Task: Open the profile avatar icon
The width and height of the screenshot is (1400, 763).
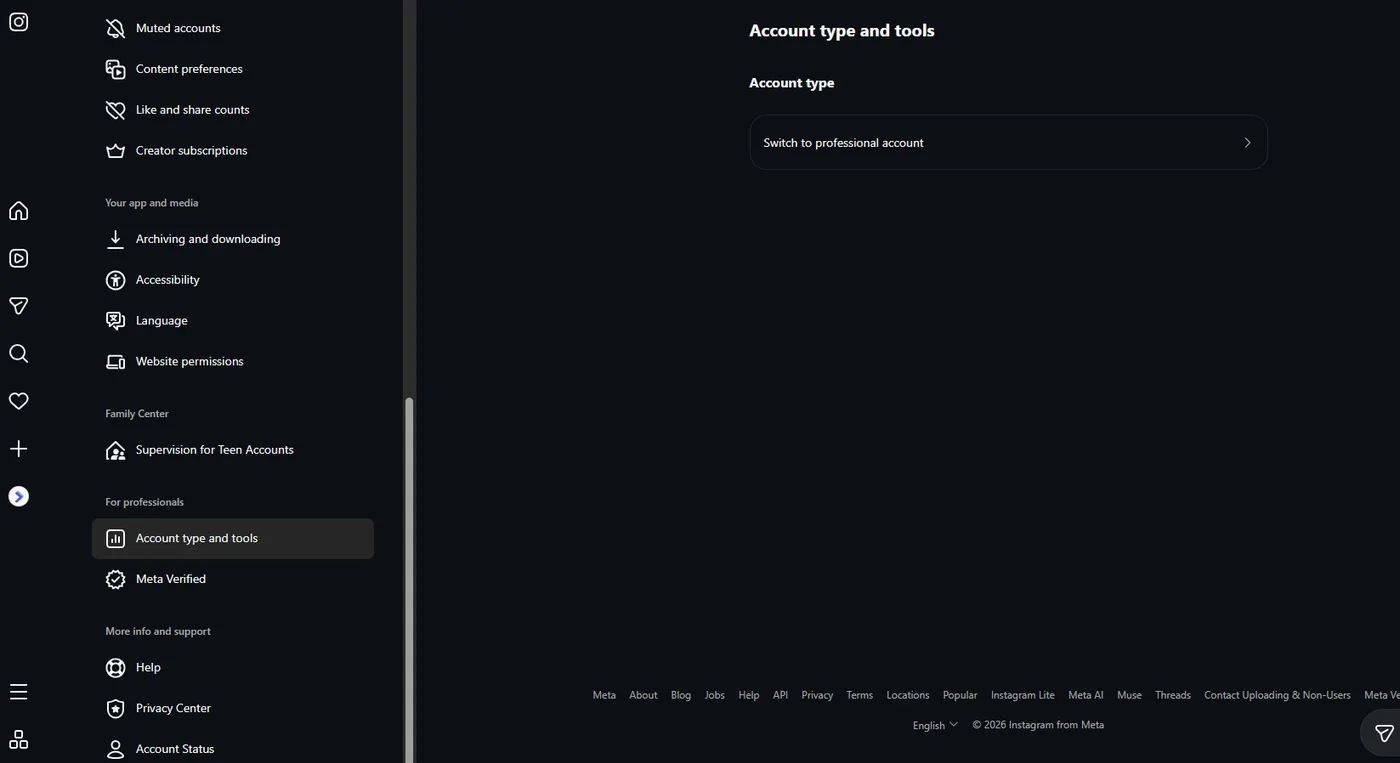Action: point(19,496)
